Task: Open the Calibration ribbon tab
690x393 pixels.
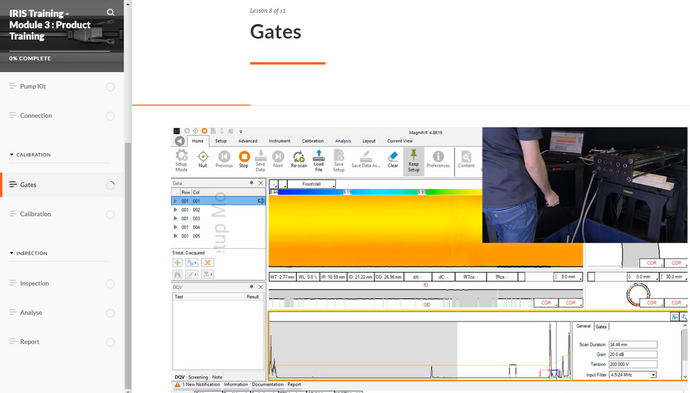Action: [x=313, y=141]
